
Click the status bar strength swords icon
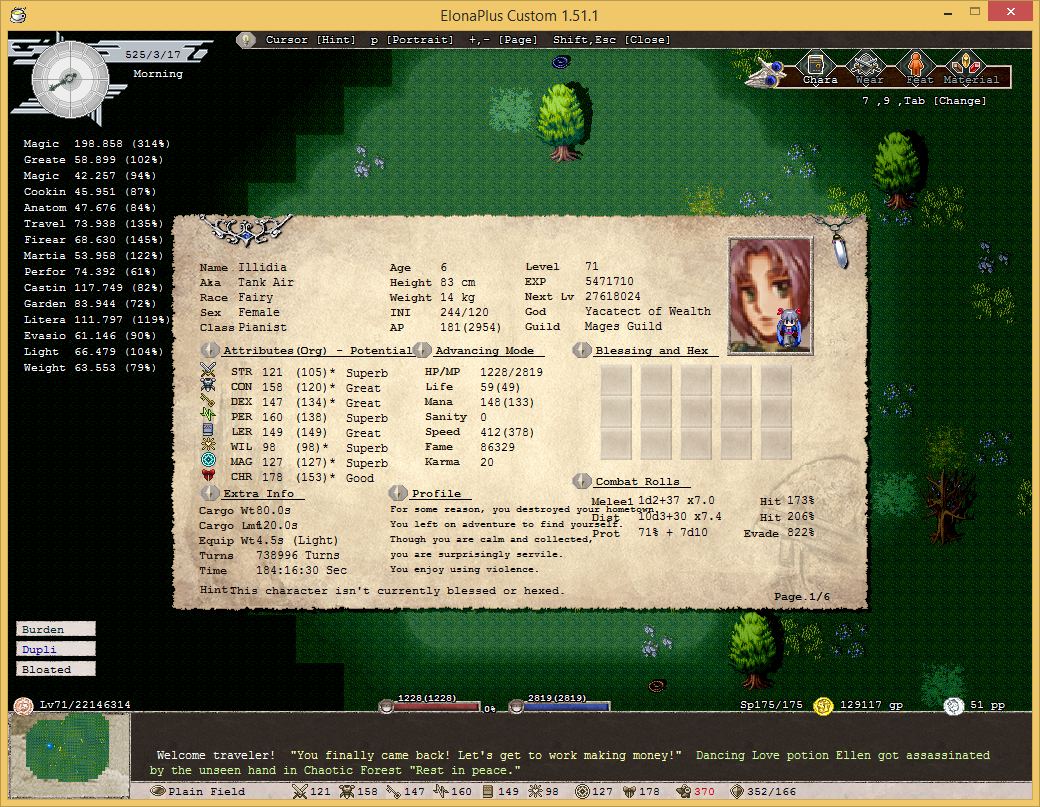(300, 791)
